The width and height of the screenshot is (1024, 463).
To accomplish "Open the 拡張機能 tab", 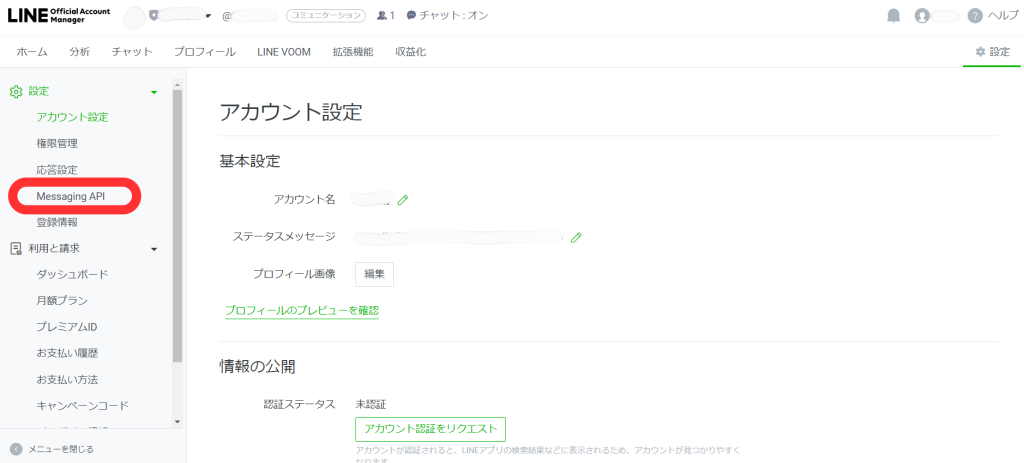I will tap(353, 52).
